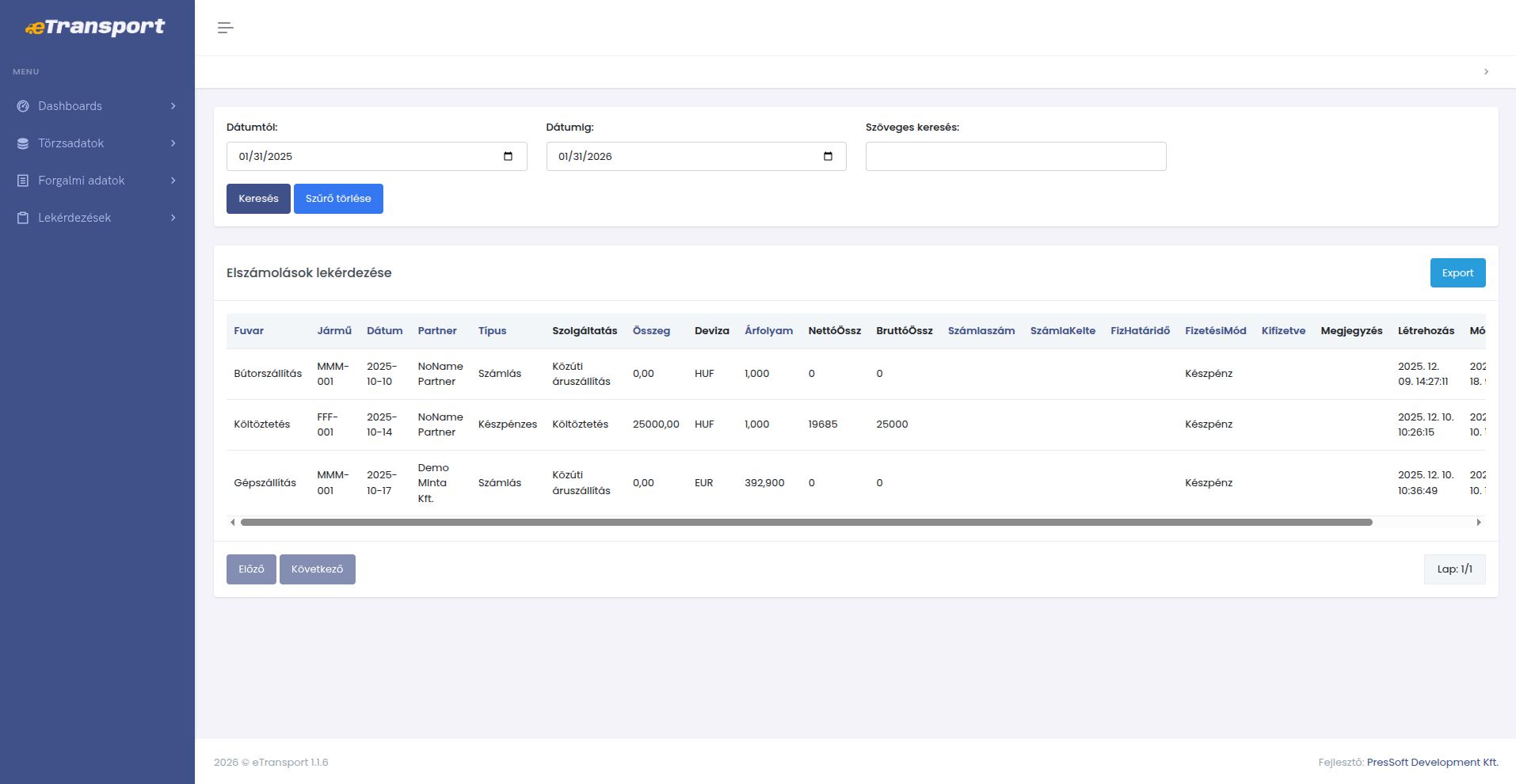Screen dimensions: 1516x784
Task: Open the Dátumig calendar picker icon
Action: [x=828, y=156]
